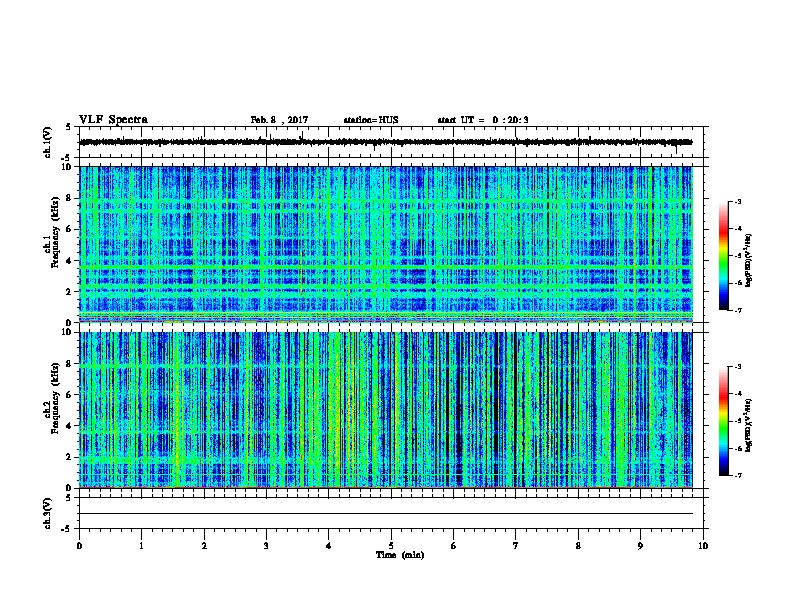Click the ch.2 color bar PSD unit label
Viewport: 792px width, 612px height.
pyautogui.click(x=748, y=425)
